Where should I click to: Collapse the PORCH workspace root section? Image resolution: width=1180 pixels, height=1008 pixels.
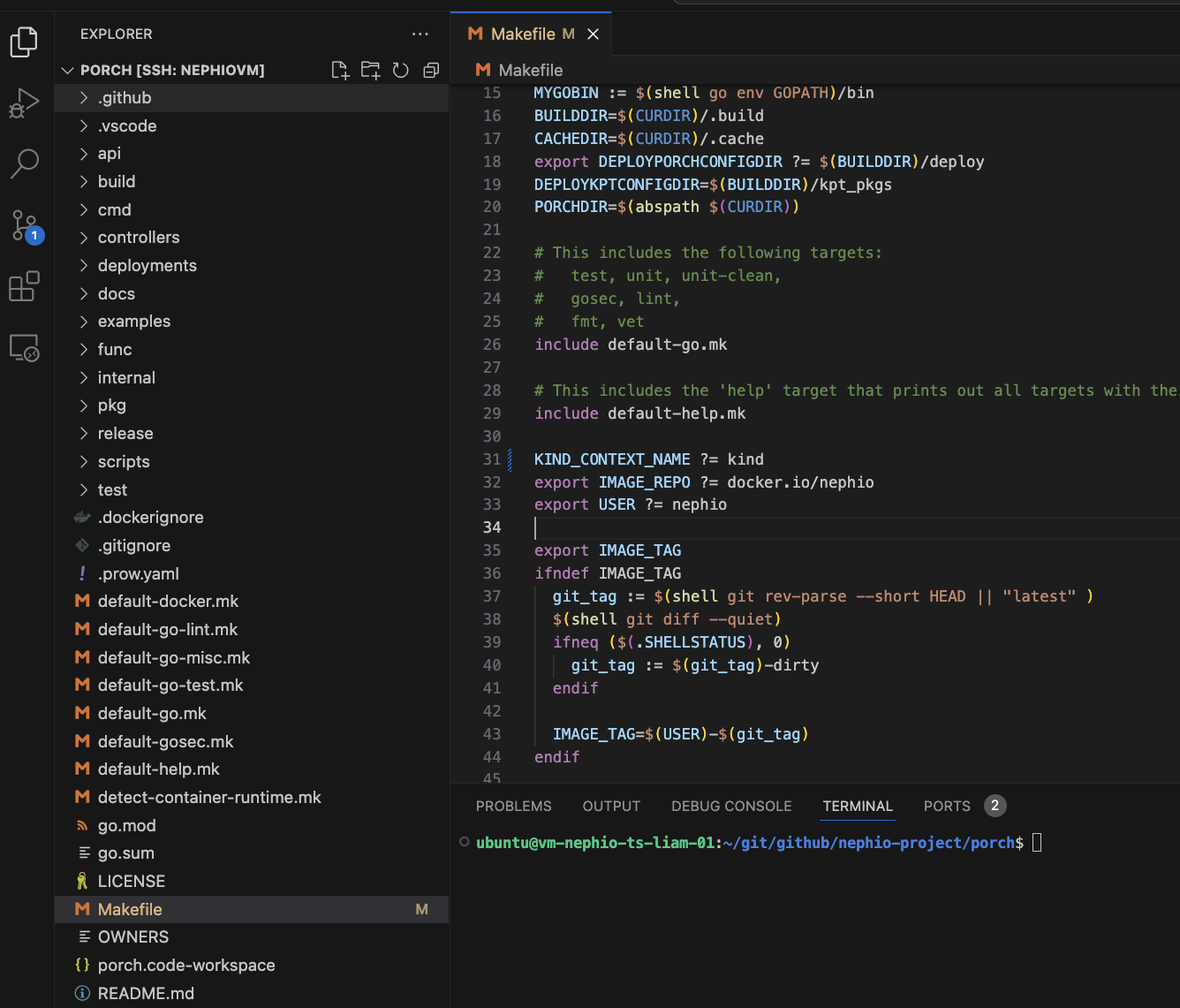171,71
